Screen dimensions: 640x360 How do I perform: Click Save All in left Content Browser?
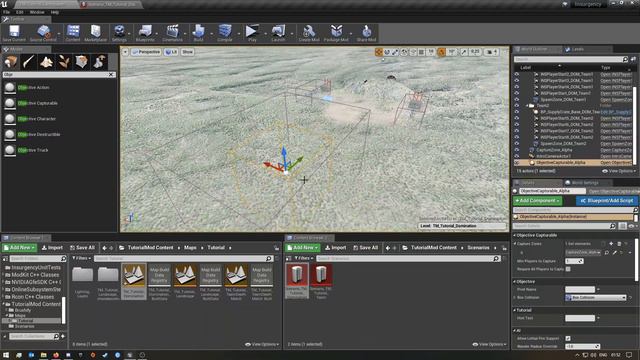tap(82, 248)
